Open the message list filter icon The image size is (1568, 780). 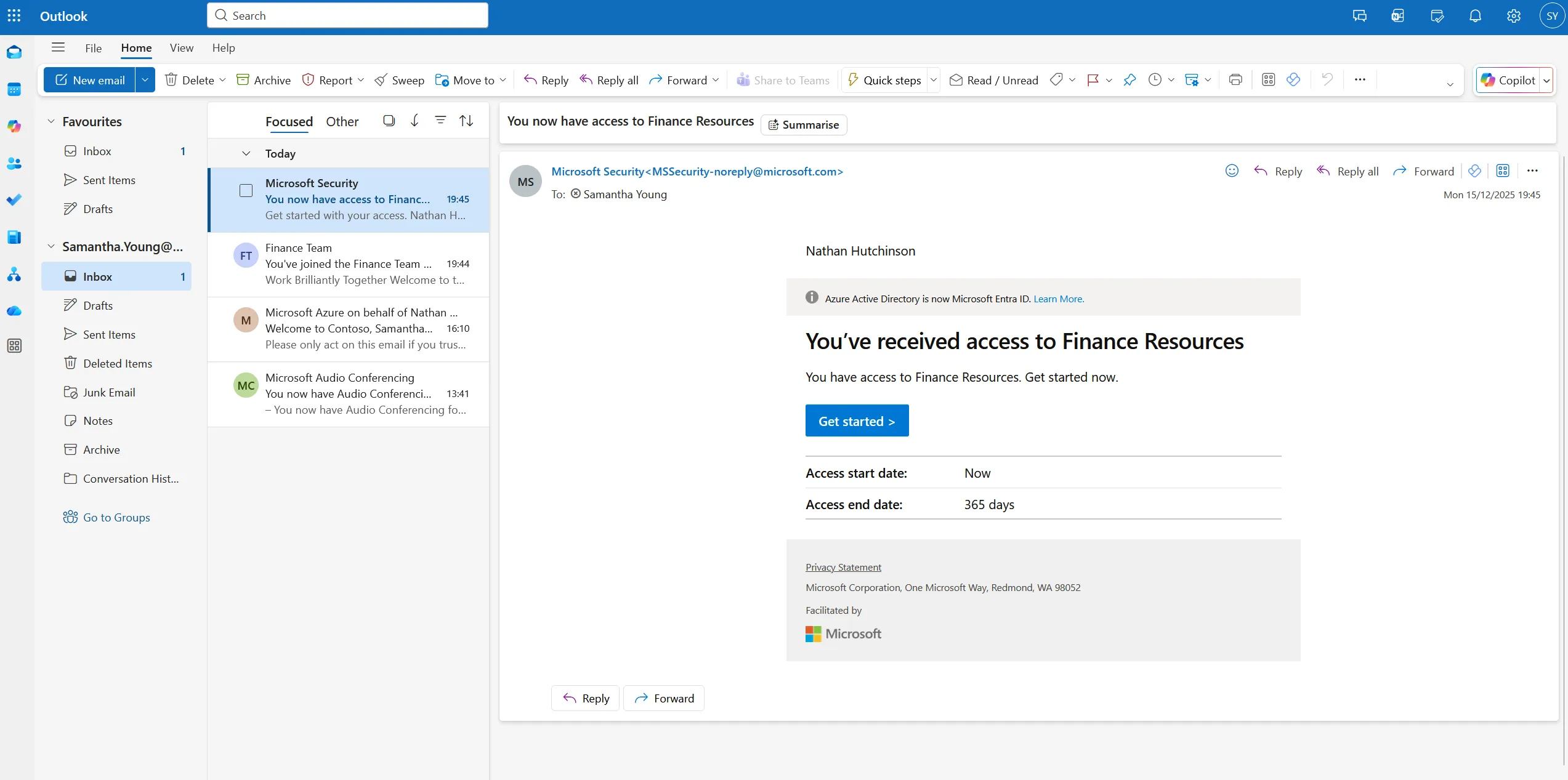click(440, 121)
